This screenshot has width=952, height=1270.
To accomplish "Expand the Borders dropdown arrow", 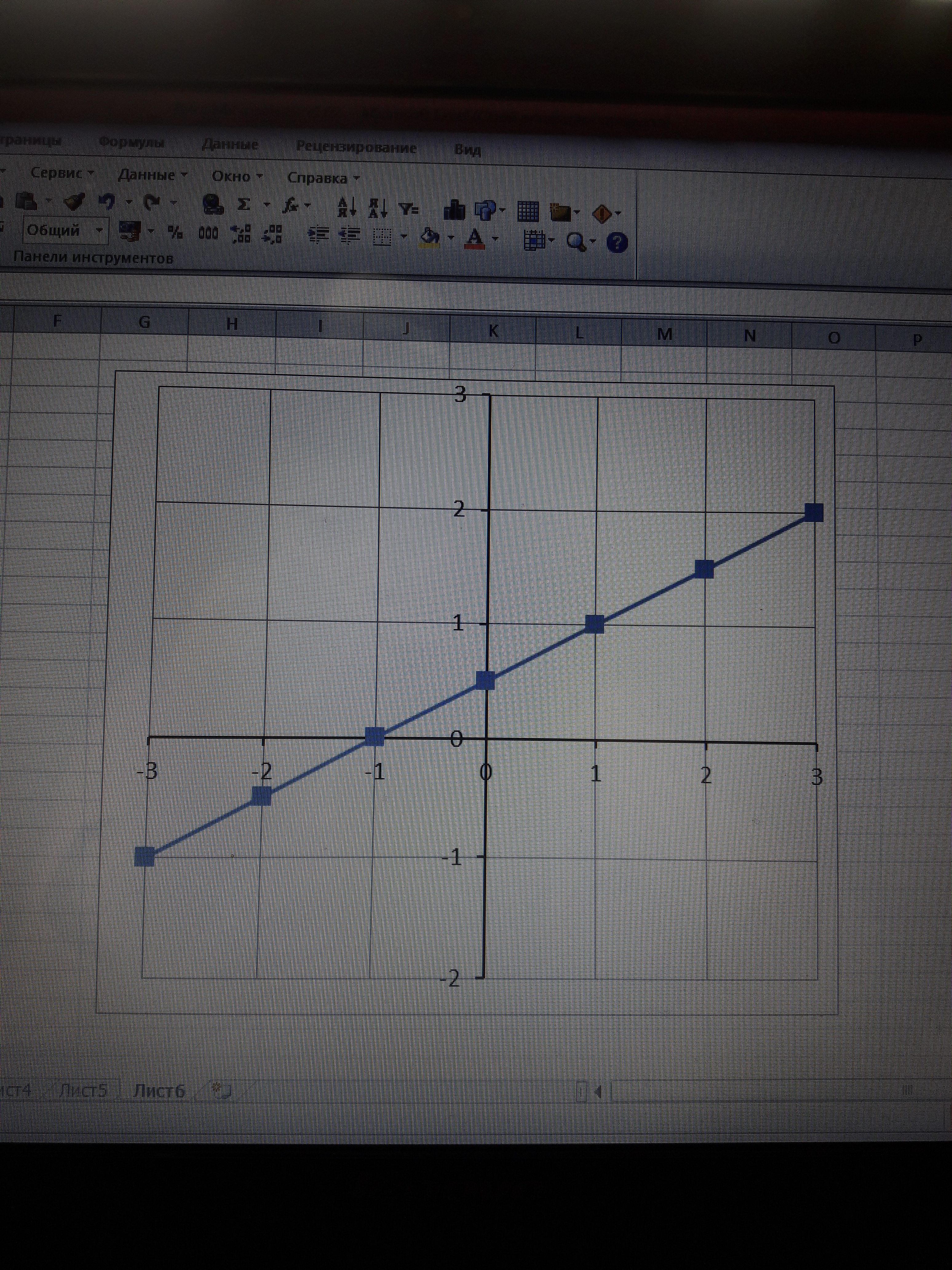I will coord(404,237).
